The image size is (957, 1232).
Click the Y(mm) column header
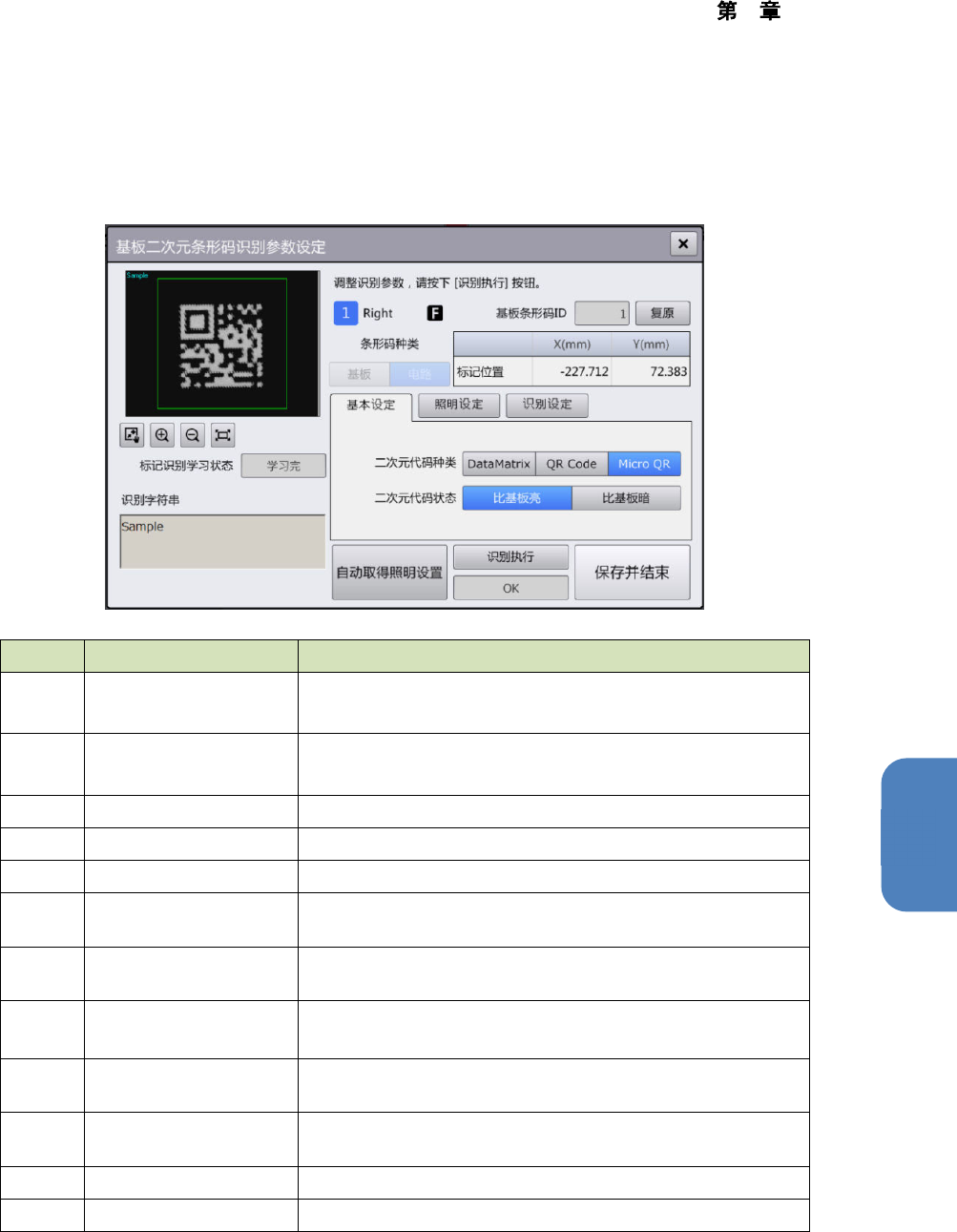tap(651, 345)
